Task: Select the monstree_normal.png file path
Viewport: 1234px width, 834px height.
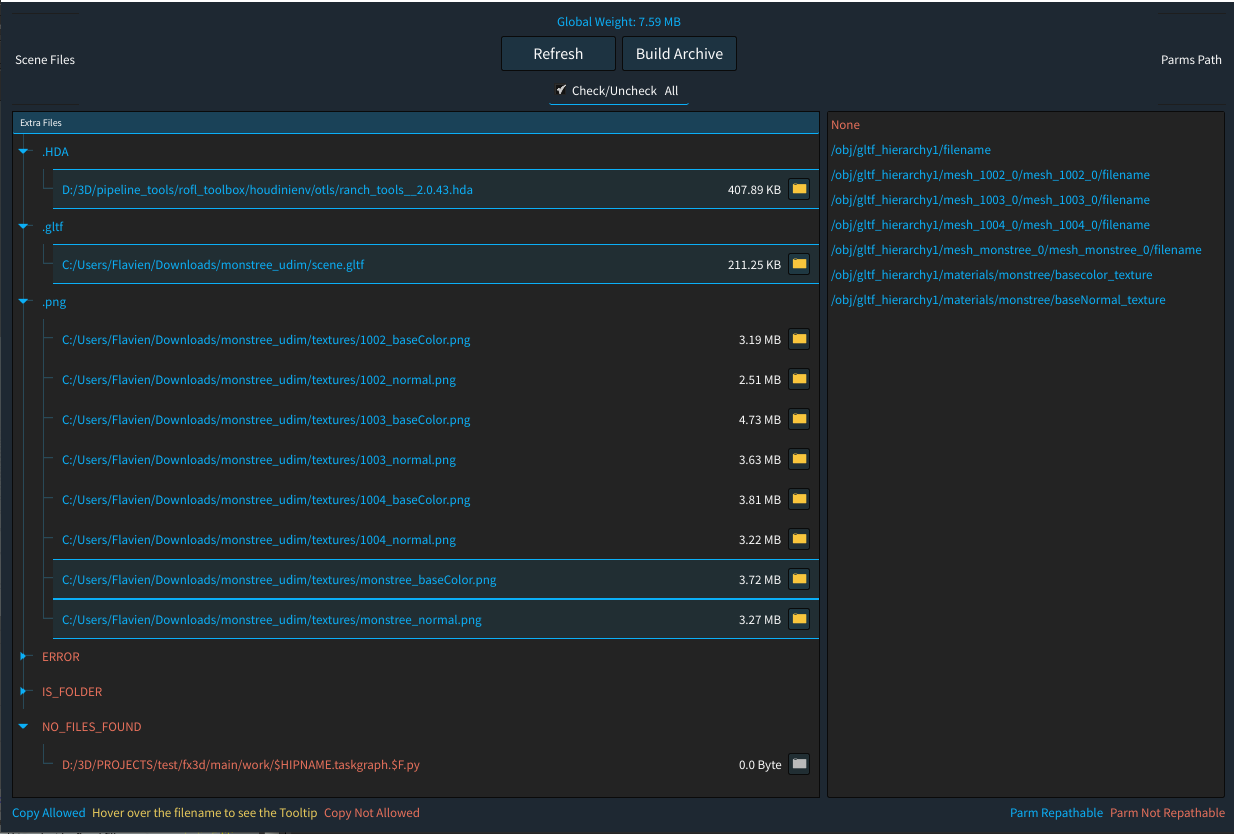Action: 272,620
